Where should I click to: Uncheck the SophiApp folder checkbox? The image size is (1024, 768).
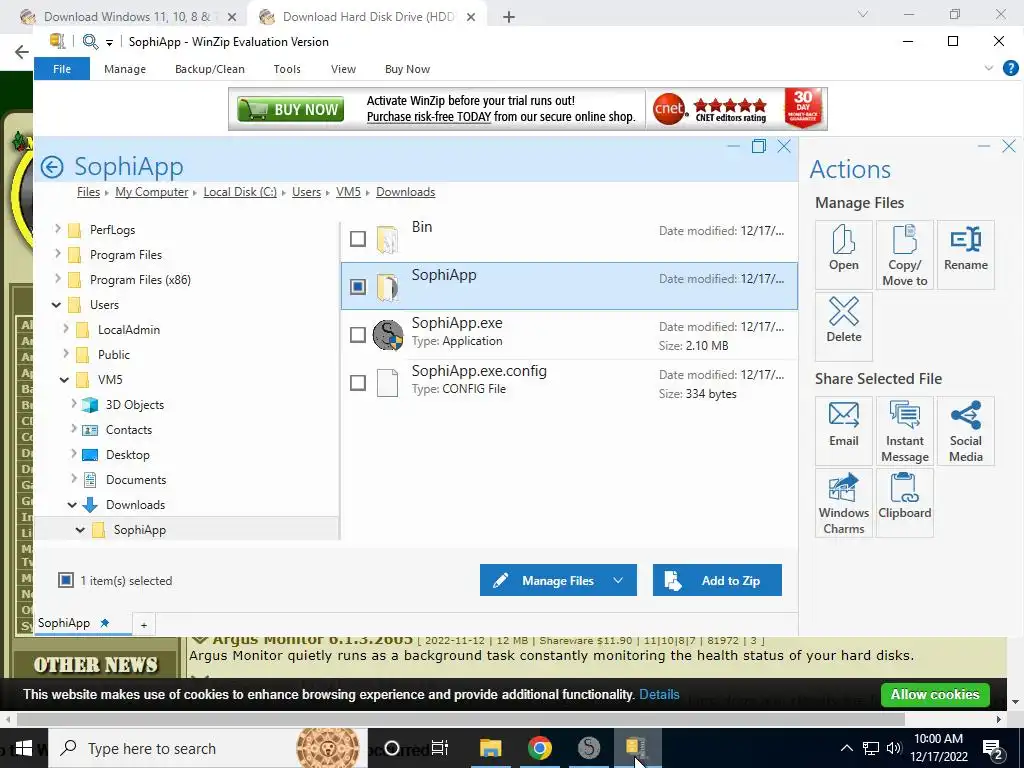[358, 287]
